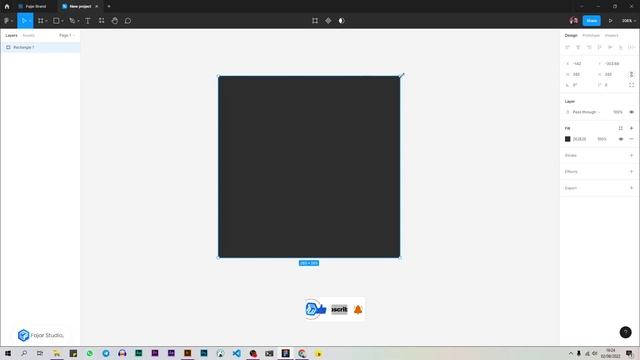Add a new fill with plus
640x360 pixels.
tap(631, 128)
